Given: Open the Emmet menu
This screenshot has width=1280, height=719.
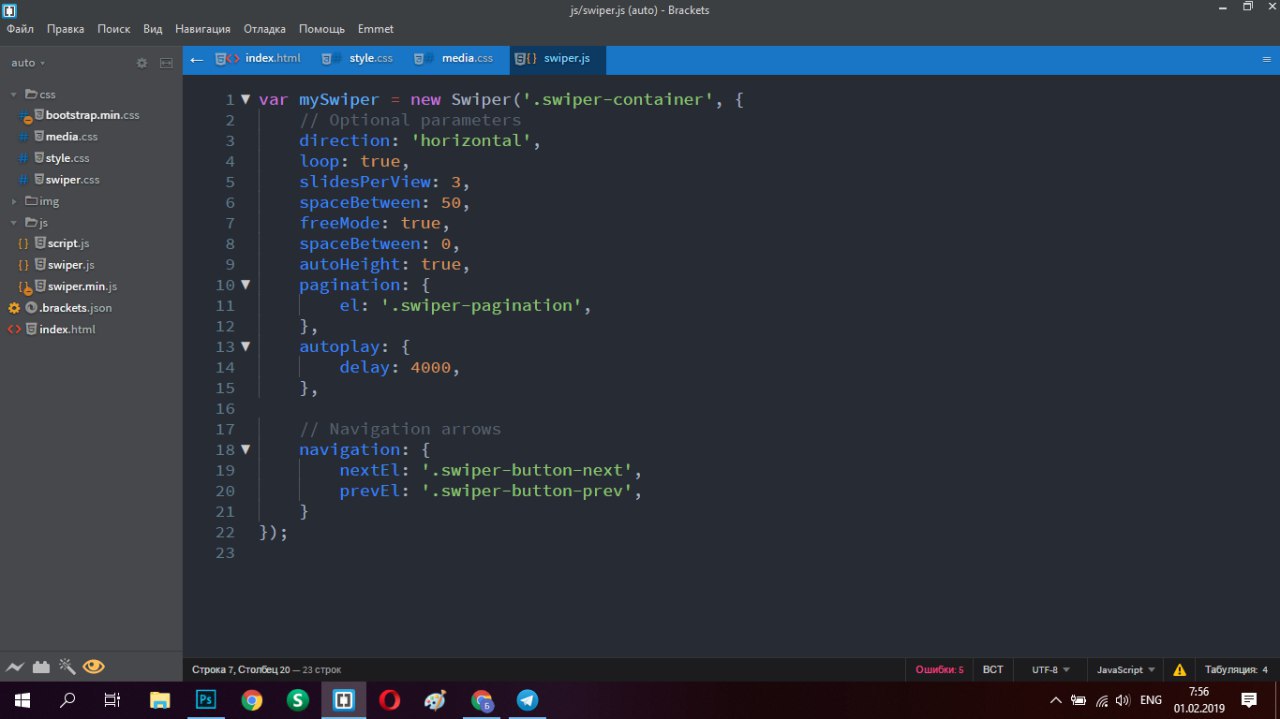Looking at the screenshot, I should pyautogui.click(x=375, y=29).
